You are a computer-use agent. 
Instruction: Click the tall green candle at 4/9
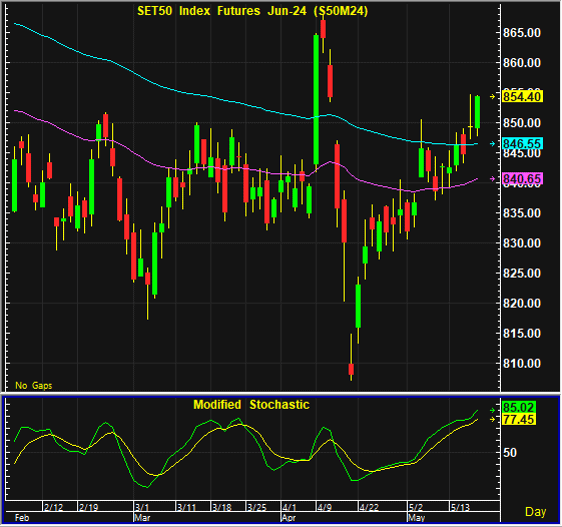[316, 100]
